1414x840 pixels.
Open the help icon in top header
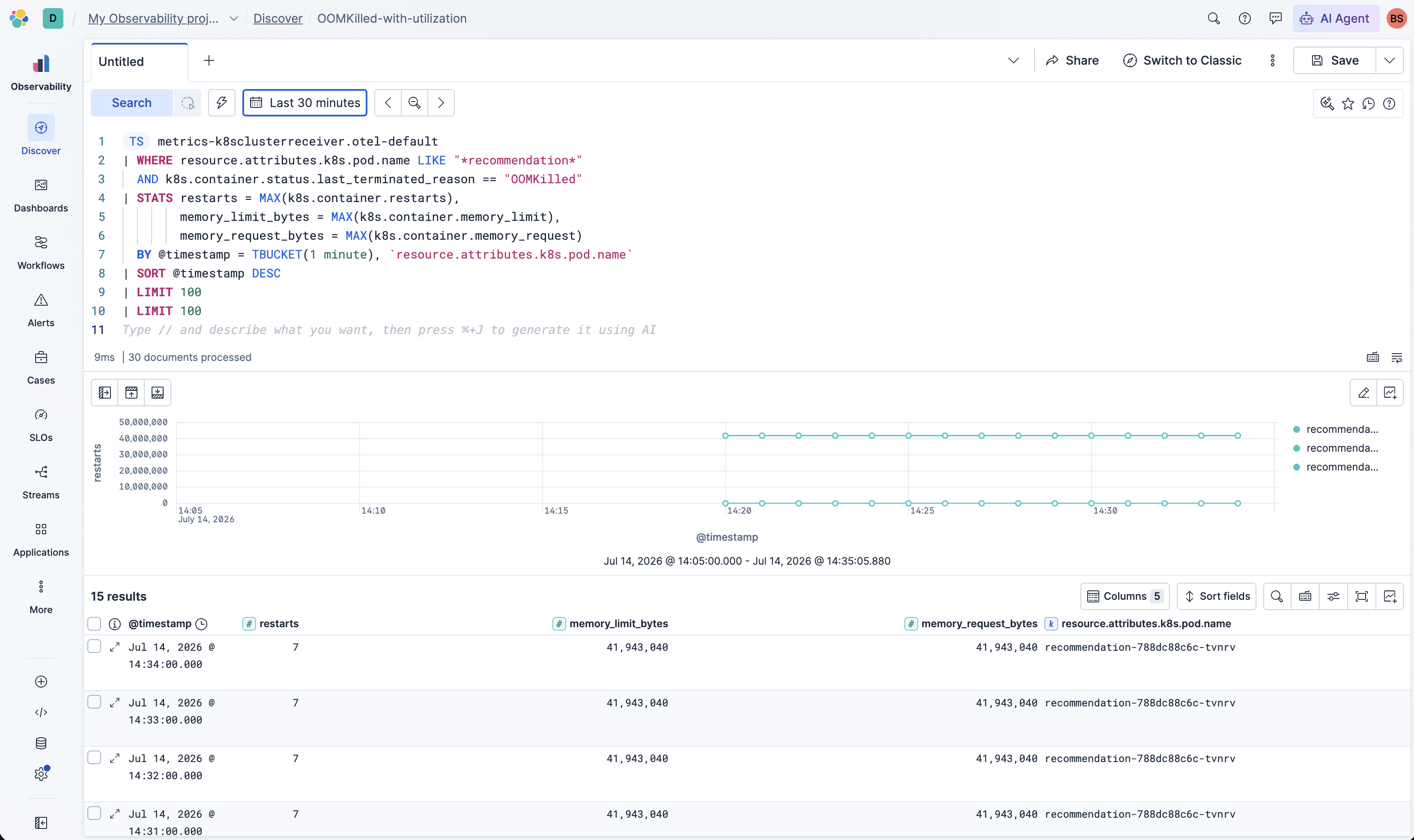pos(1245,18)
